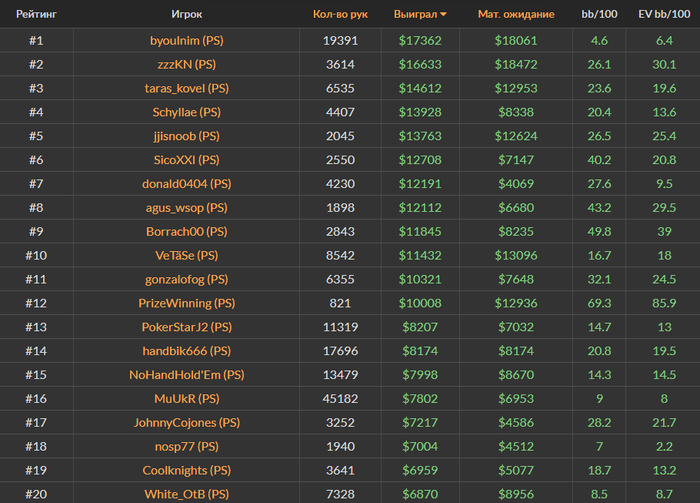Open NoHandHold'Em (PS) player link
700x503 pixels.
[x=187, y=375]
